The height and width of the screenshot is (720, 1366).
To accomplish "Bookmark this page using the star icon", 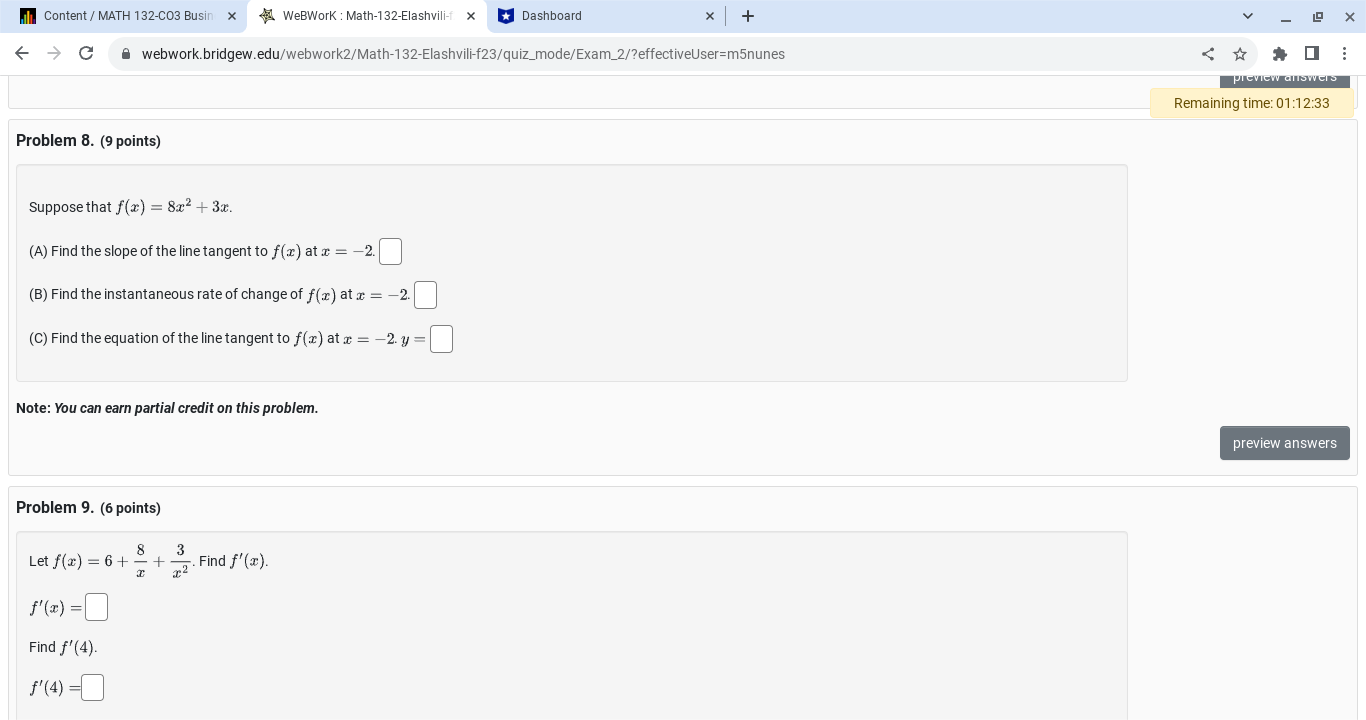I will coord(1240,54).
